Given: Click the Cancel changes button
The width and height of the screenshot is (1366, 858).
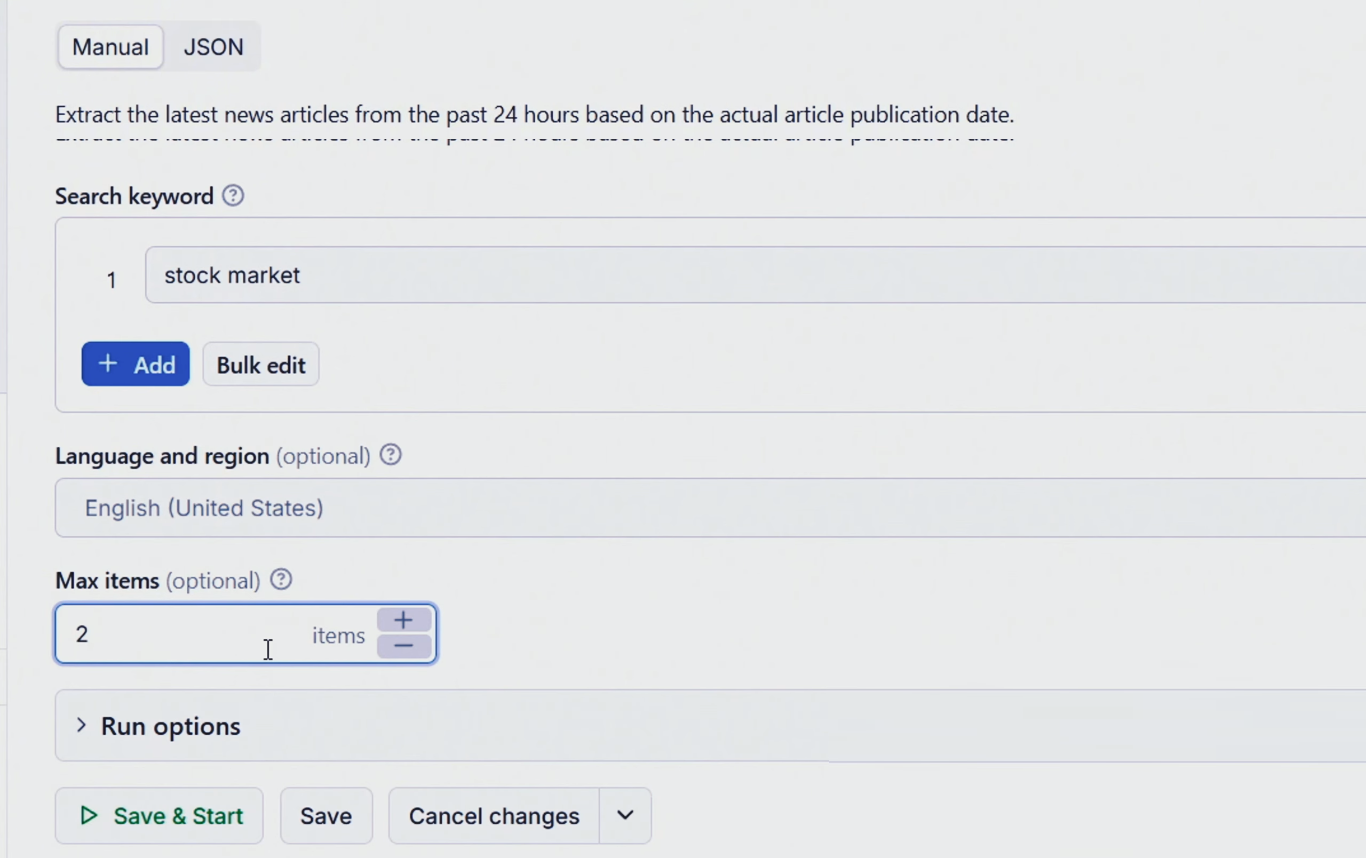Looking at the screenshot, I should [494, 816].
